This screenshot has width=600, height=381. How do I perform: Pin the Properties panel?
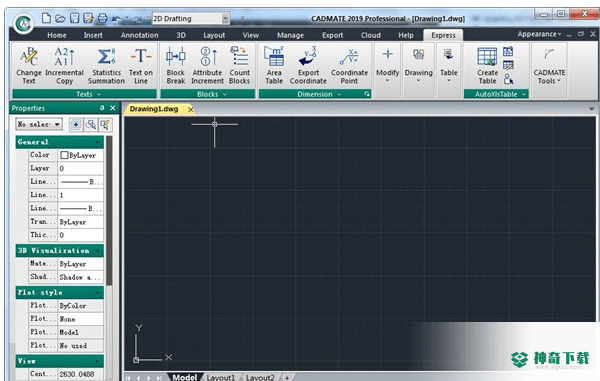point(102,108)
